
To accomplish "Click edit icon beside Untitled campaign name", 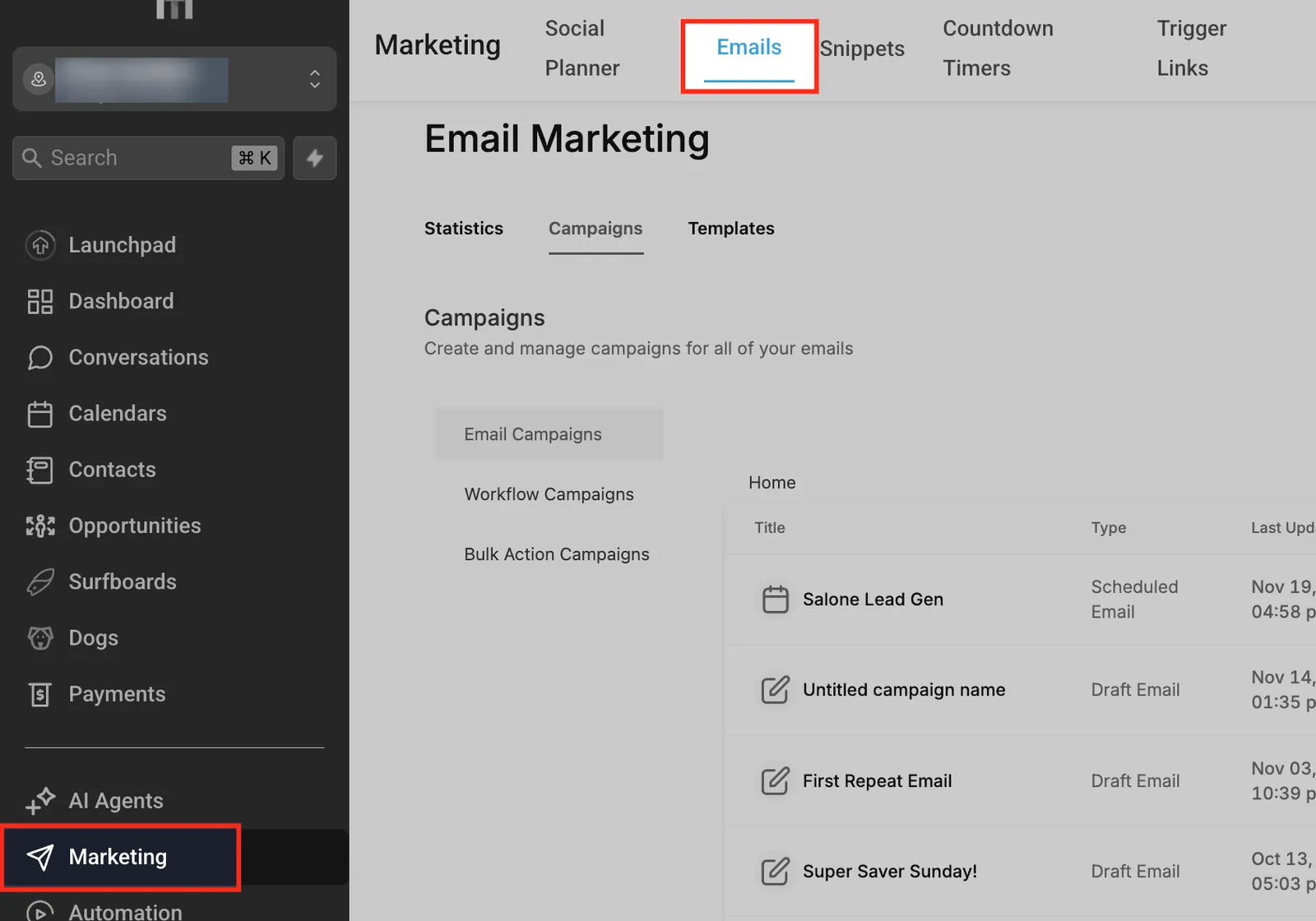I will [x=775, y=690].
